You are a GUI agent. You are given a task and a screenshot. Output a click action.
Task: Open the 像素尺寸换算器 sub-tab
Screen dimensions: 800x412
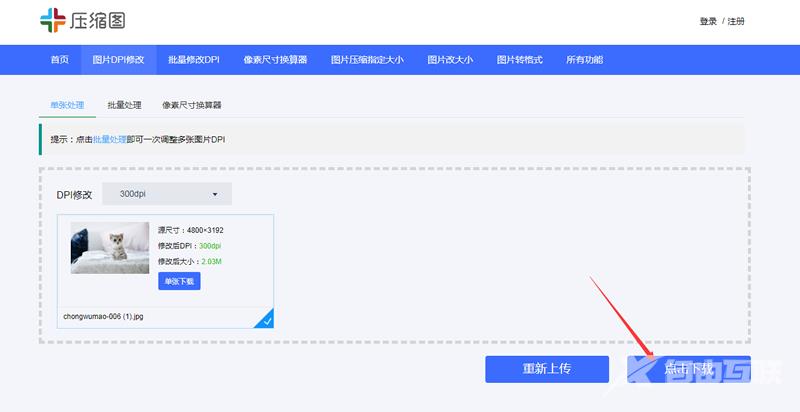click(192, 105)
